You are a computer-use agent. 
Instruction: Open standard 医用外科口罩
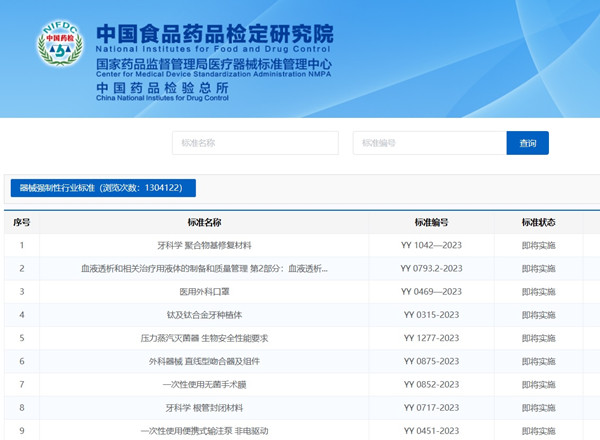coord(204,292)
